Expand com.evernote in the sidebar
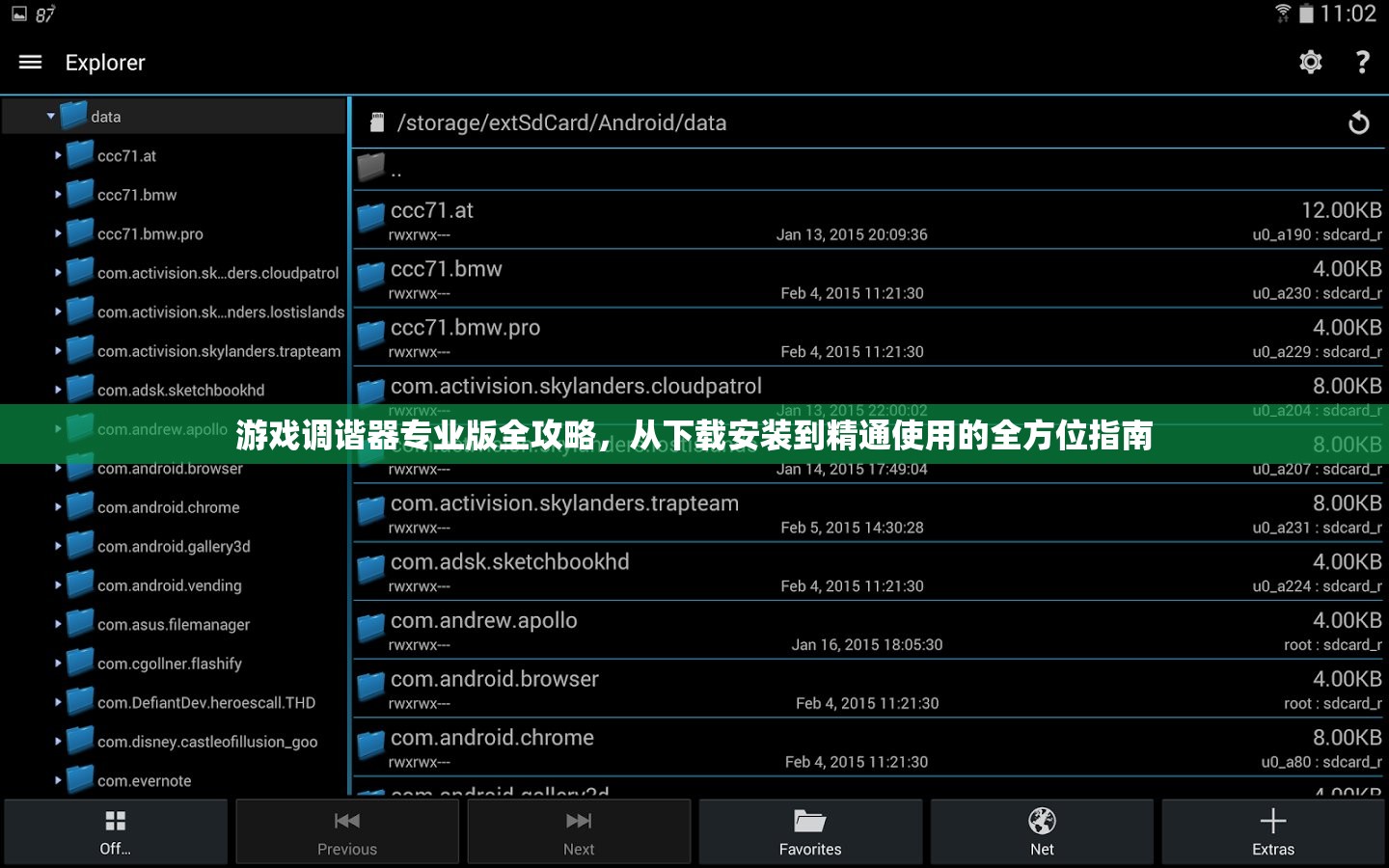Viewport: 1389px width, 868px height. pos(58,780)
